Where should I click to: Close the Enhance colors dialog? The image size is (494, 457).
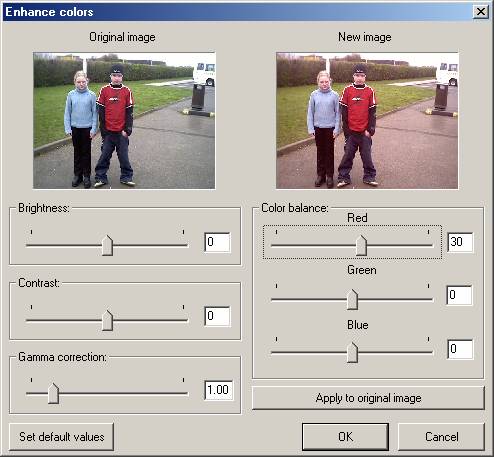[x=481, y=12]
